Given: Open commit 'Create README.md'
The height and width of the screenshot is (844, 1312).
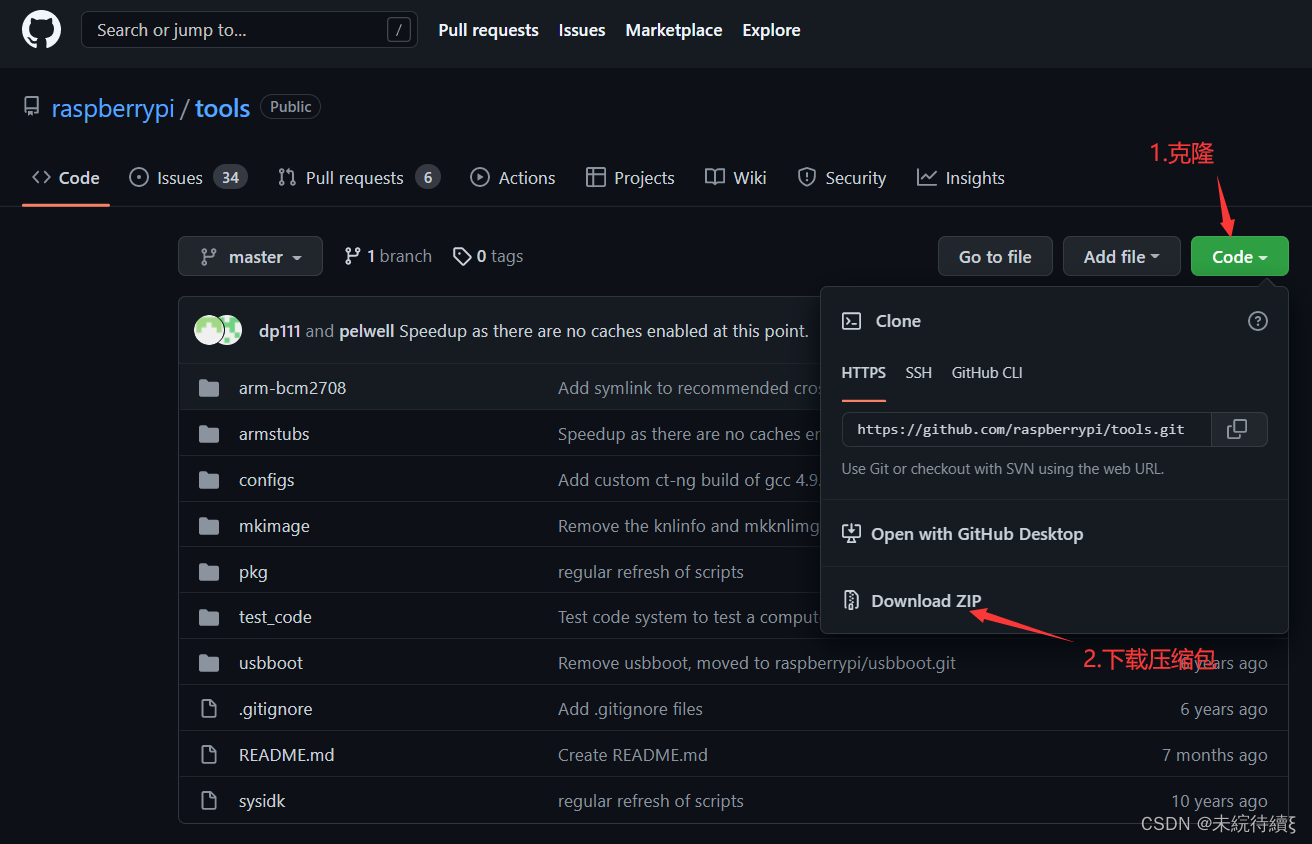Looking at the screenshot, I should pyautogui.click(x=633, y=755).
